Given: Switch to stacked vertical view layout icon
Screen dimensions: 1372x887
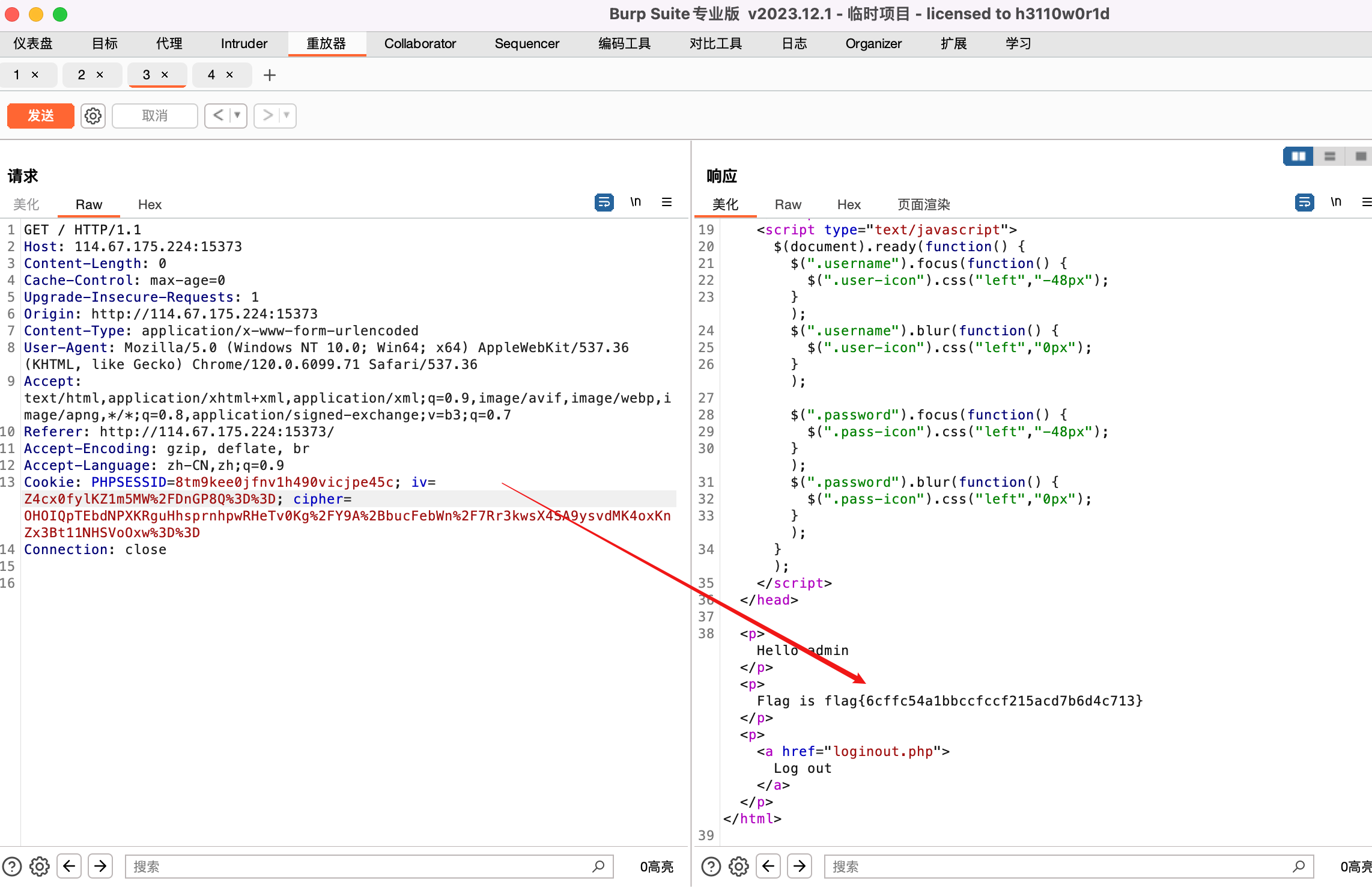Looking at the screenshot, I should (1329, 156).
